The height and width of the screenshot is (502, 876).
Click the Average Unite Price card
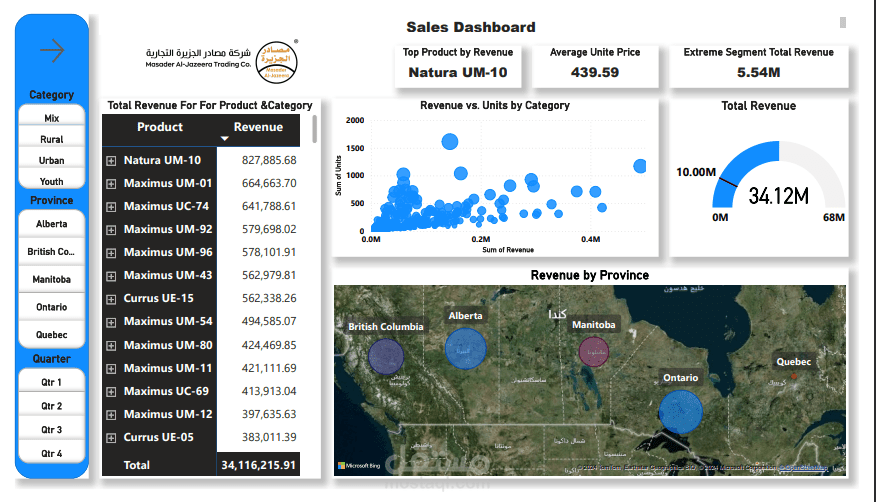595,66
